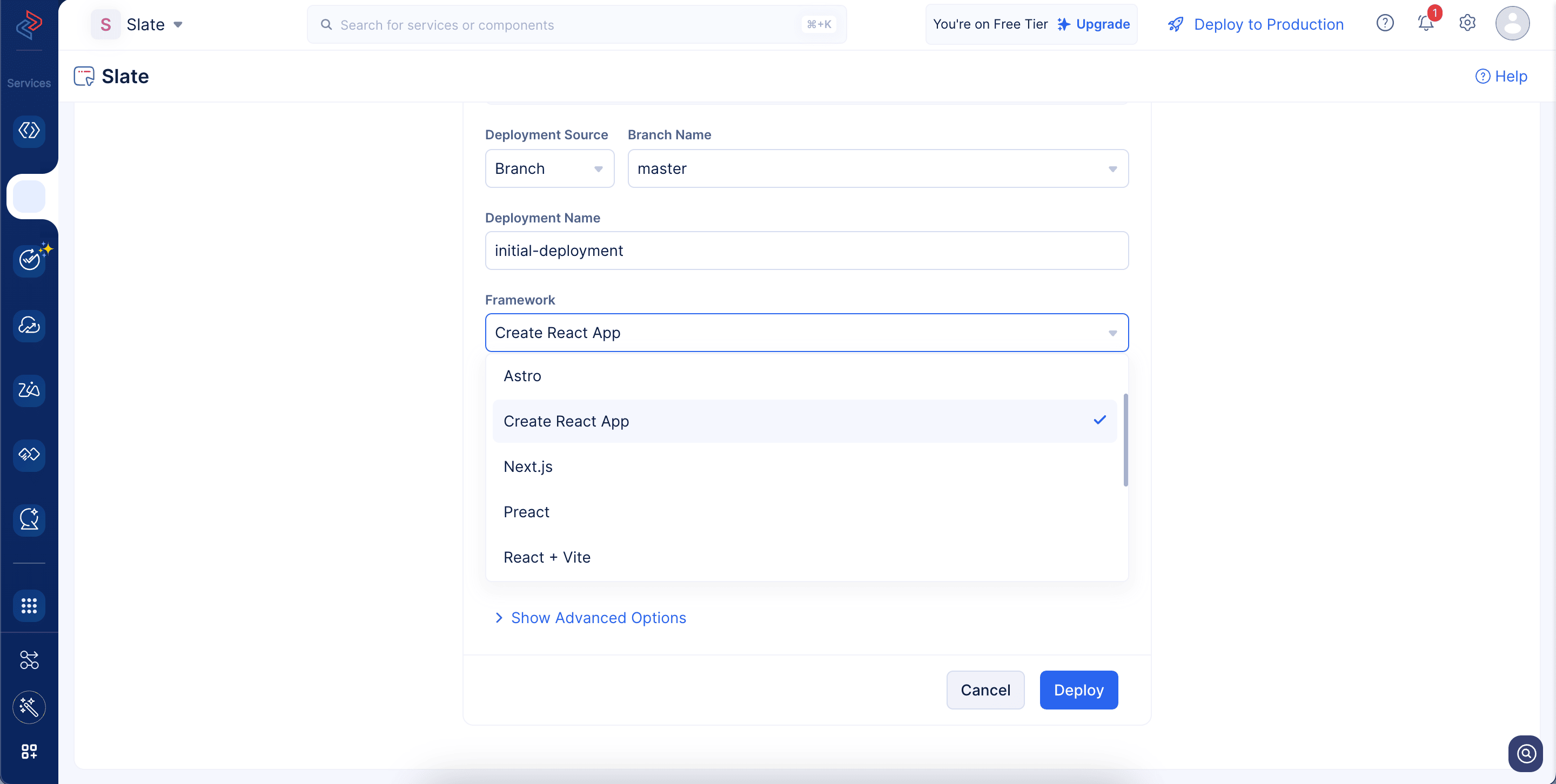Viewport: 1556px width, 784px height.
Task: Click the magic wand icon in sidebar
Action: 29,707
